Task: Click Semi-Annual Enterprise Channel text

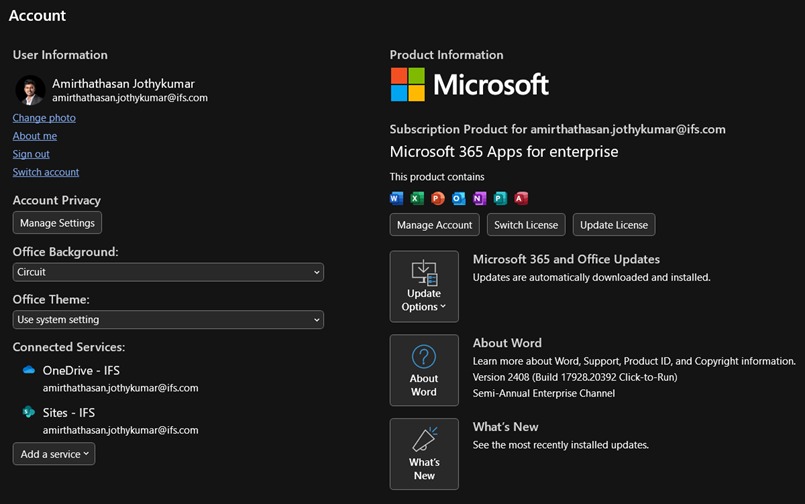Action: (x=544, y=393)
